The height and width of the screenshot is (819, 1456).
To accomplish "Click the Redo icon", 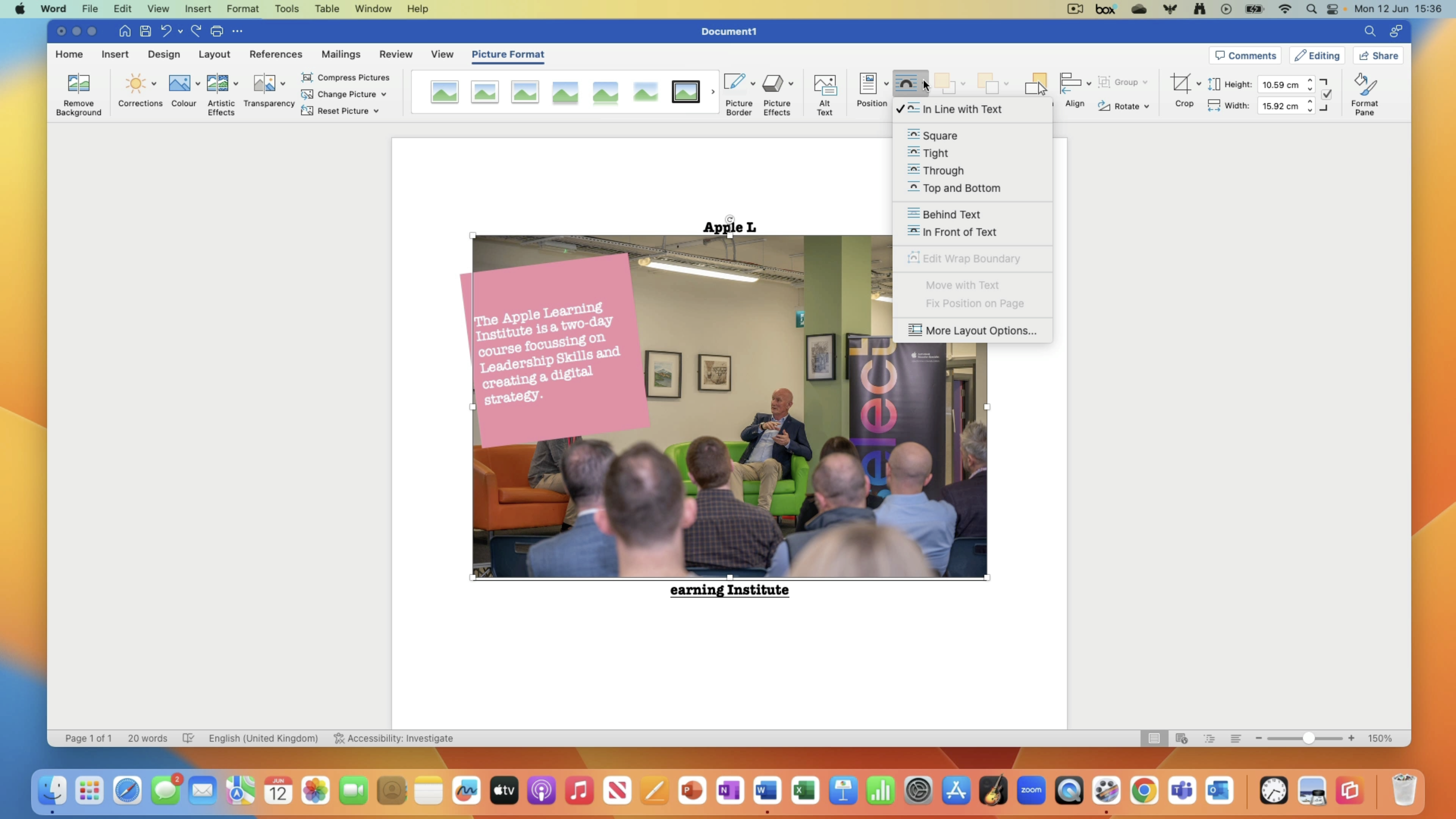I will (x=196, y=31).
